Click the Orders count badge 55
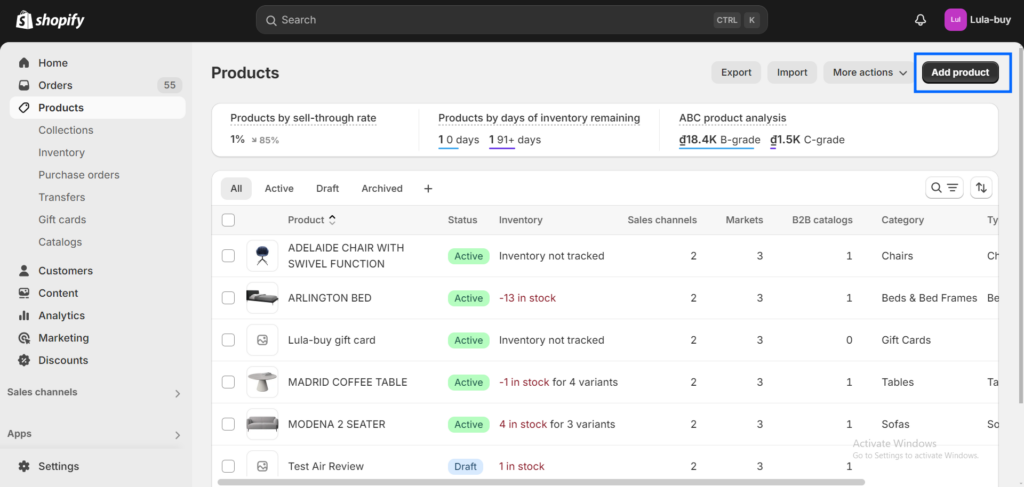The width and height of the screenshot is (1024, 487). tap(170, 86)
